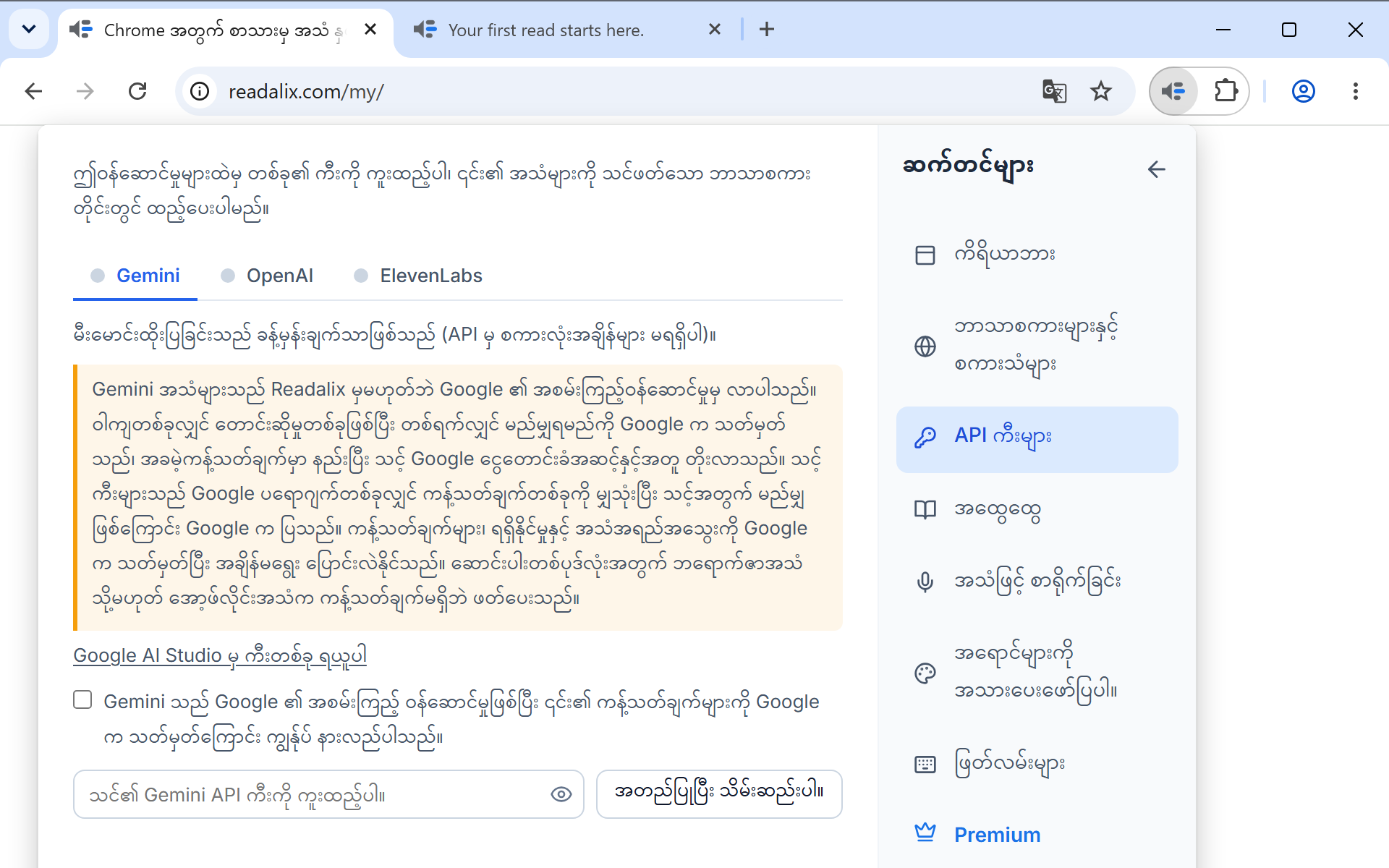Screen dimensions: 1389x868
Task: Open Premium crown icon
Action: pyautogui.click(x=925, y=833)
